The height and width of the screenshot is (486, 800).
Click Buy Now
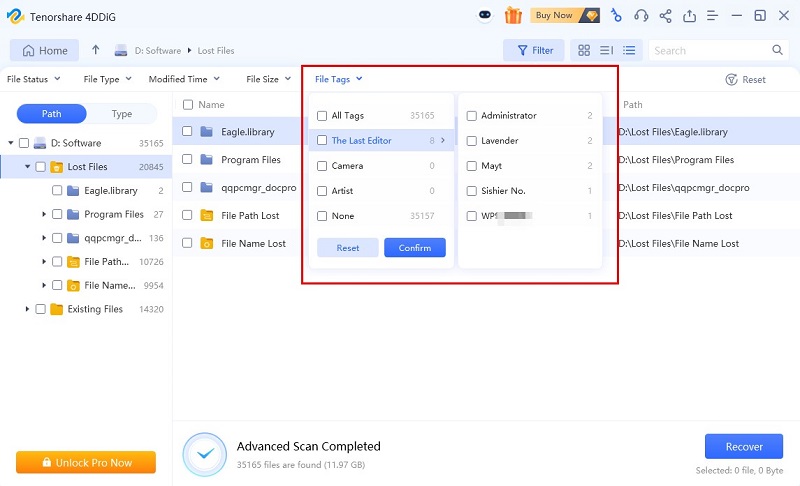[x=565, y=15]
